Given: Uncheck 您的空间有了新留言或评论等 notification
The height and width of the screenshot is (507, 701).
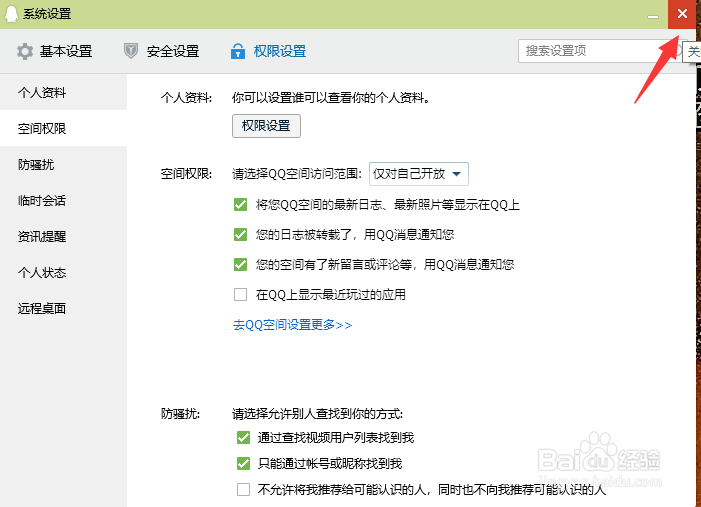Looking at the screenshot, I should 241,265.
